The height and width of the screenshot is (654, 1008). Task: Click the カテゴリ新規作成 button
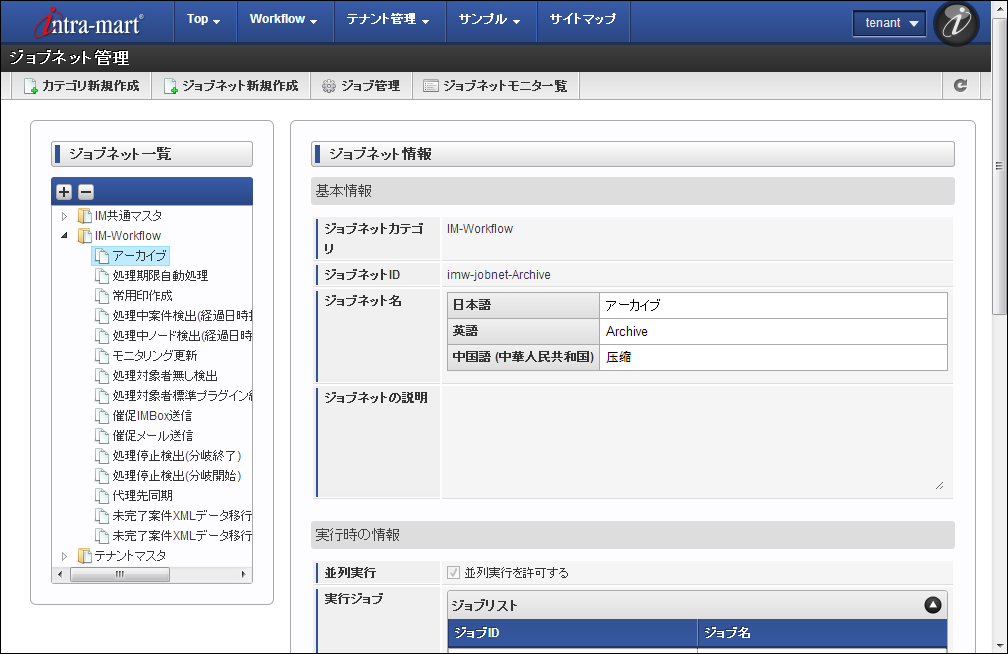click(81, 86)
